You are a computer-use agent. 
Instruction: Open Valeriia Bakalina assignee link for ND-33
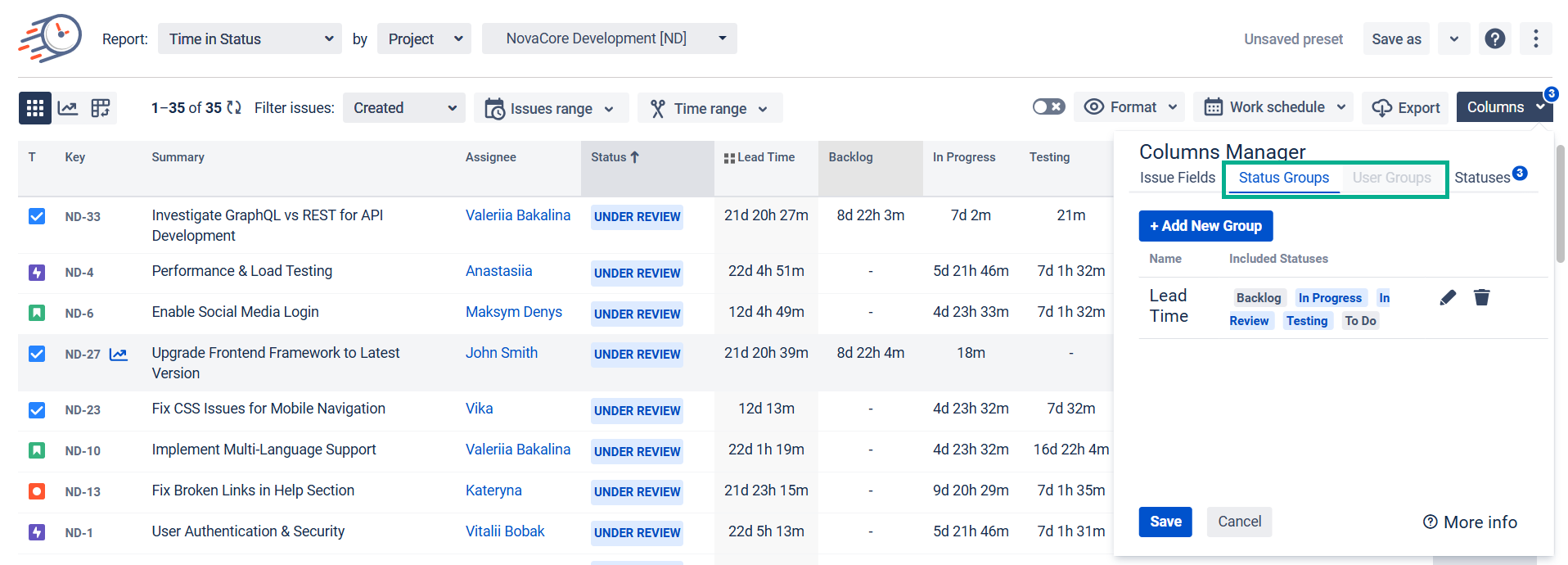click(517, 215)
